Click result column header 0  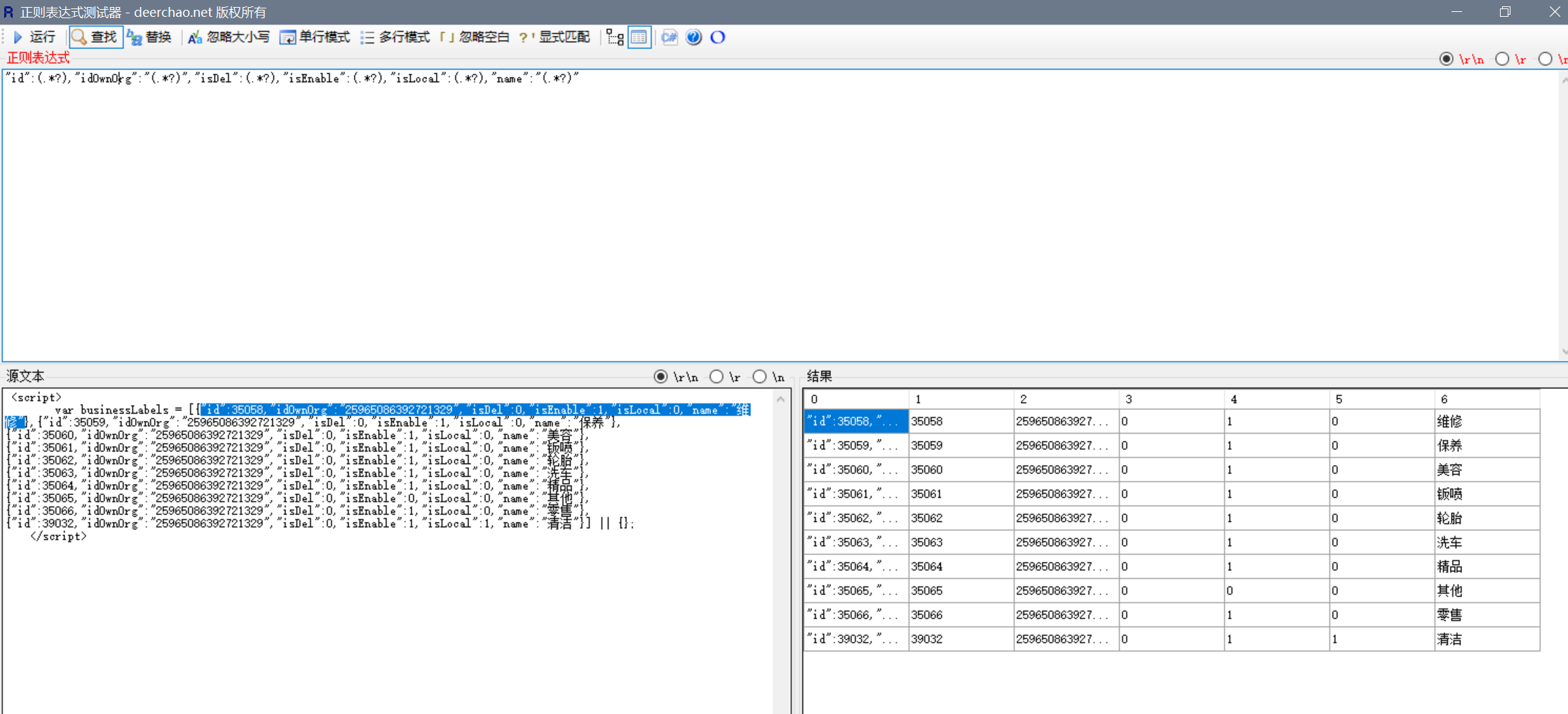click(856, 399)
